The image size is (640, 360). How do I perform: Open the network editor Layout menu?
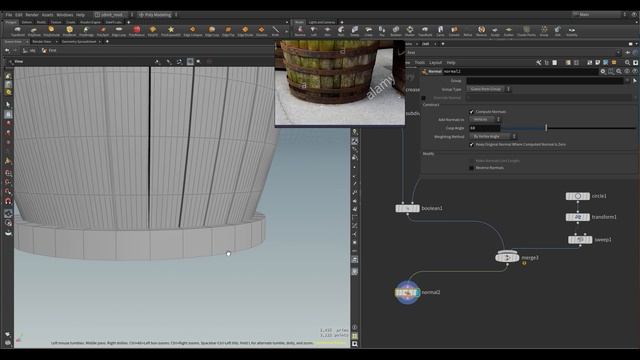[x=436, y=62]
